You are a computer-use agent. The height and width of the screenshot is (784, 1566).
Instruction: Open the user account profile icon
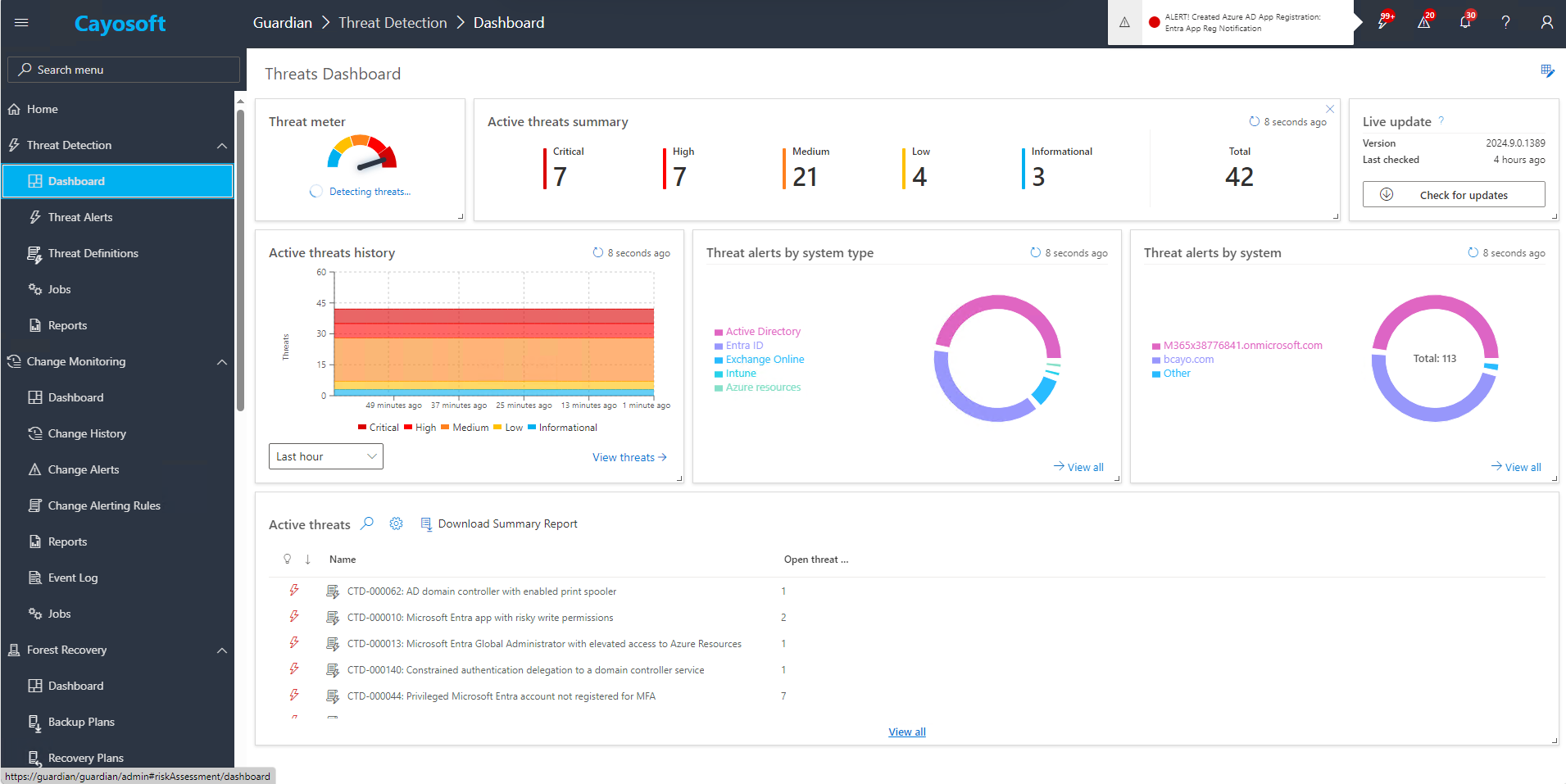(1546, 22)
